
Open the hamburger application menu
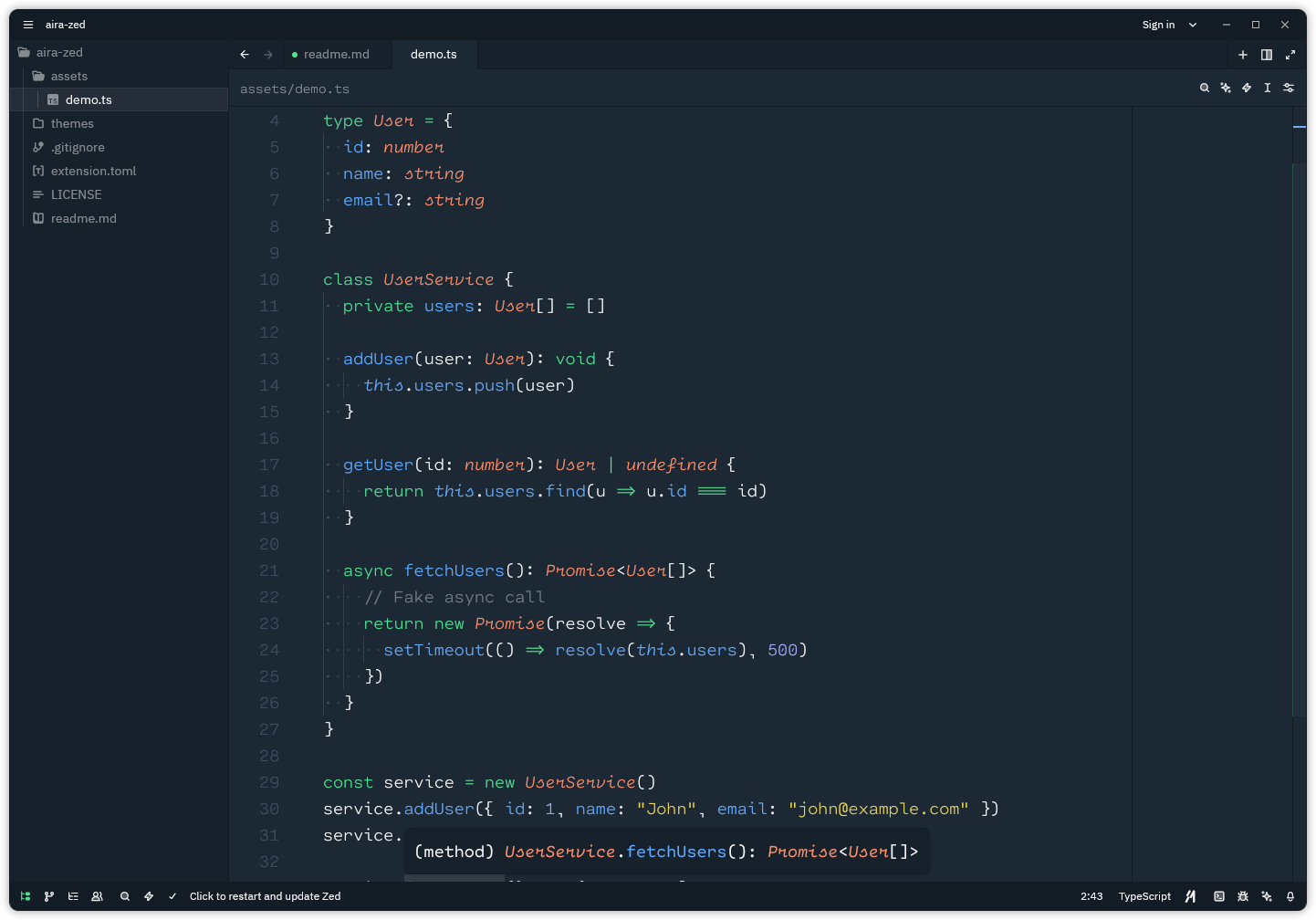pyautogui.click(x=28, y=25)
